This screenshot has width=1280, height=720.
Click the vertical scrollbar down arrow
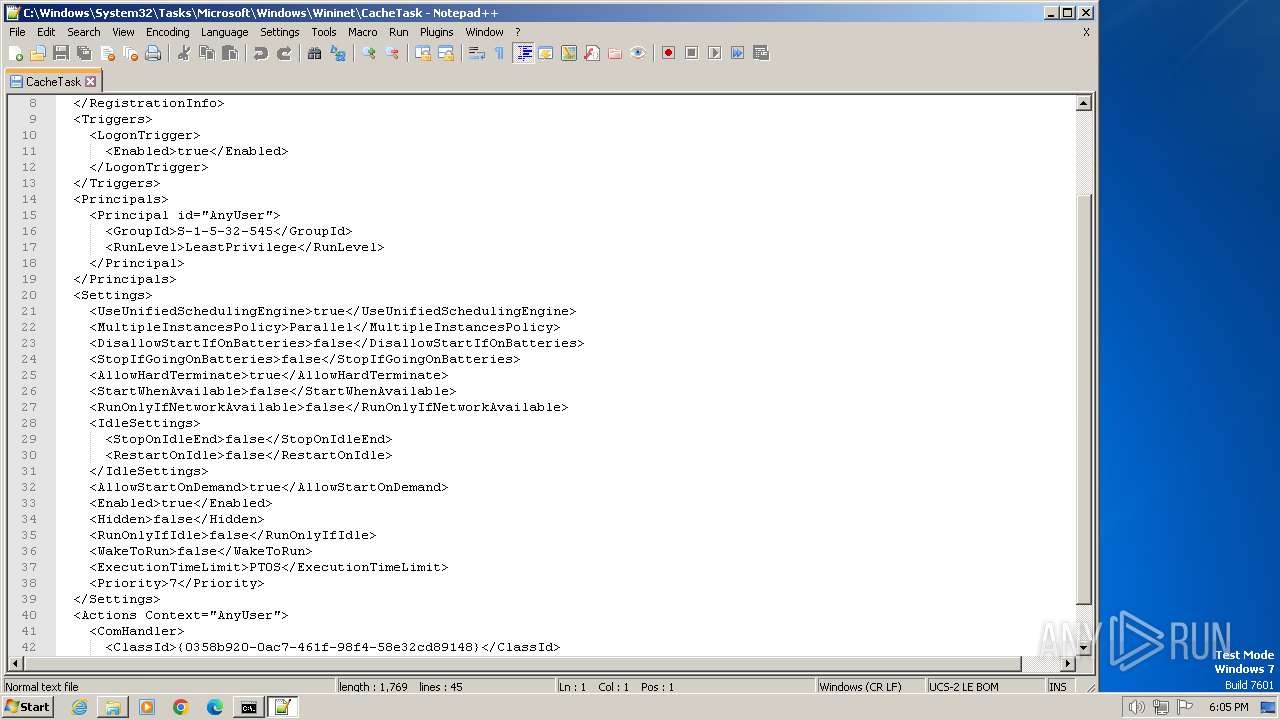click(x=1084, y=648)
